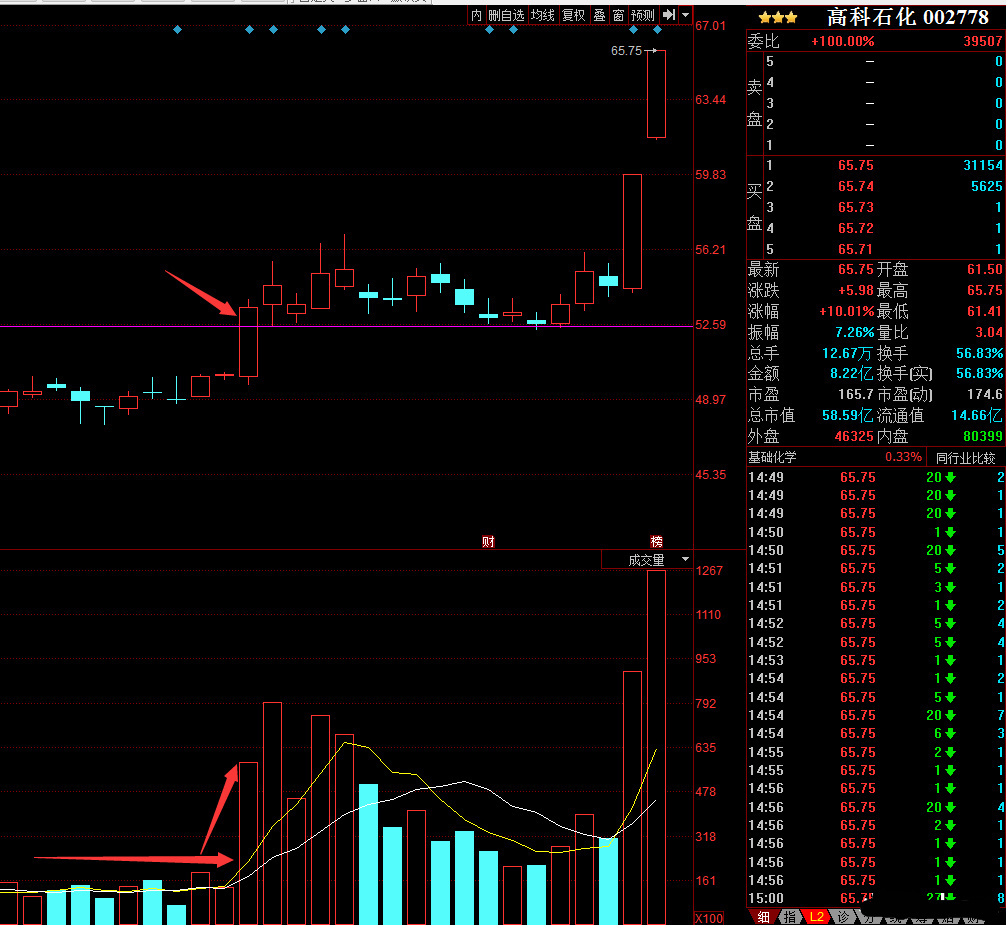
Task: Toggle 均线 moving average display
Action: [x=542, y=15]
